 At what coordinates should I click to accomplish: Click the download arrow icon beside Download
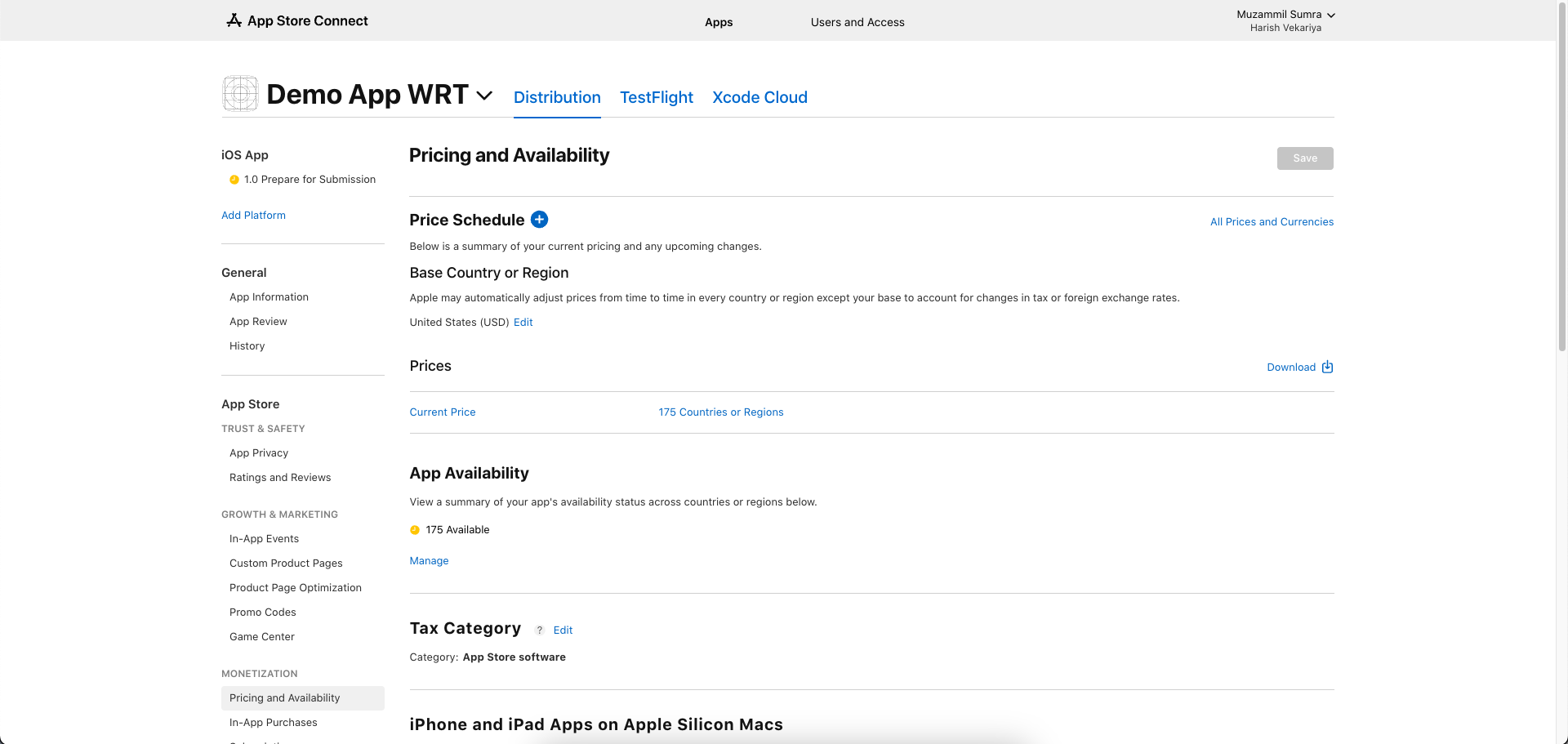(1327, 367)
